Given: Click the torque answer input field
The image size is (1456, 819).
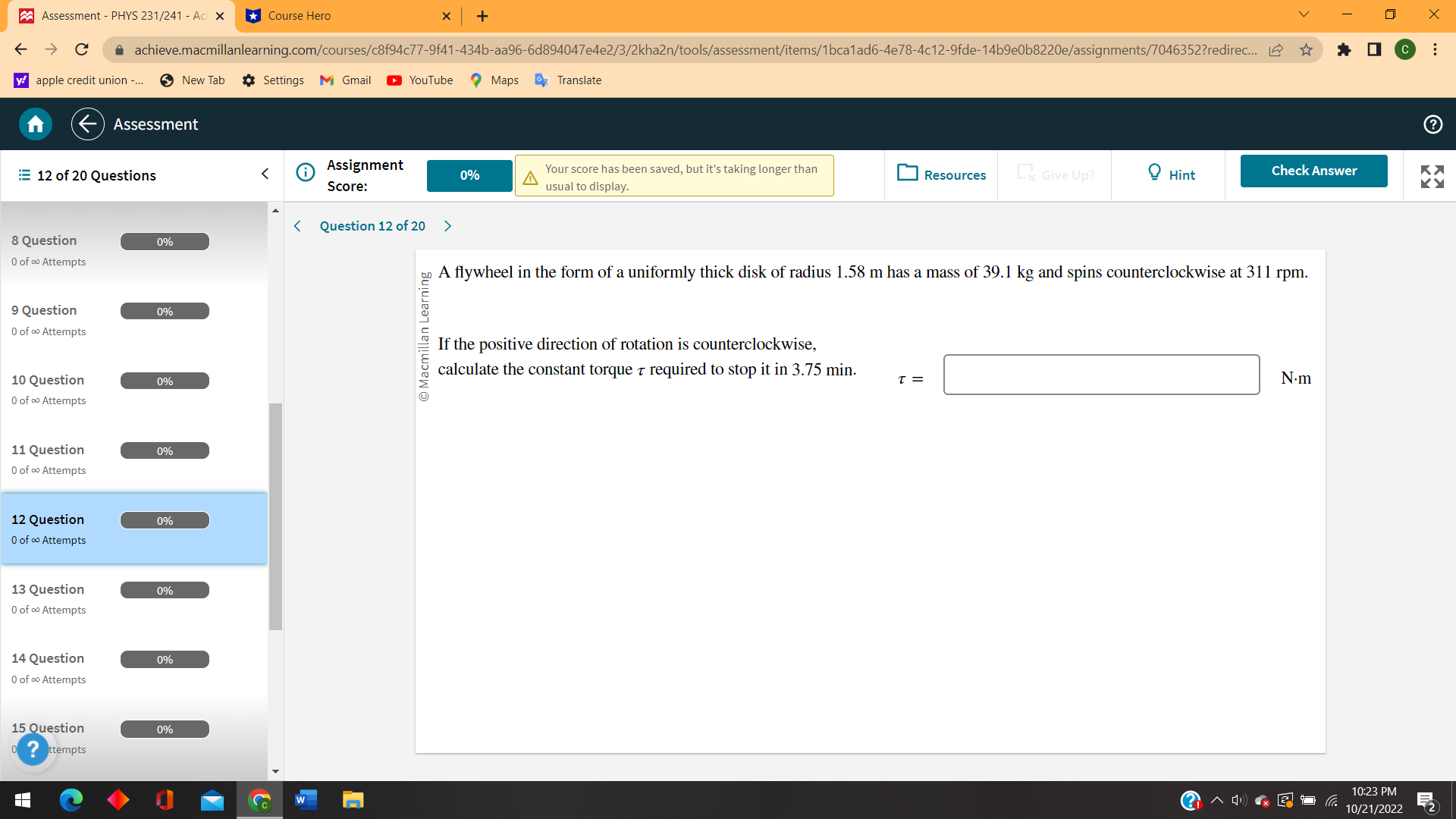Looking at the screenshot, I should tap(1101, 375).
